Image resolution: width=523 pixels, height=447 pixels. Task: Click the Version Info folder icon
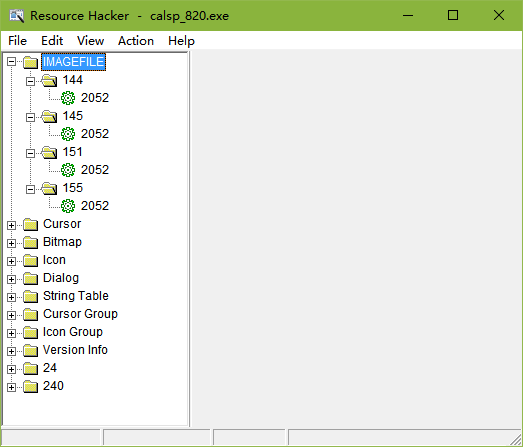[30, 351]
